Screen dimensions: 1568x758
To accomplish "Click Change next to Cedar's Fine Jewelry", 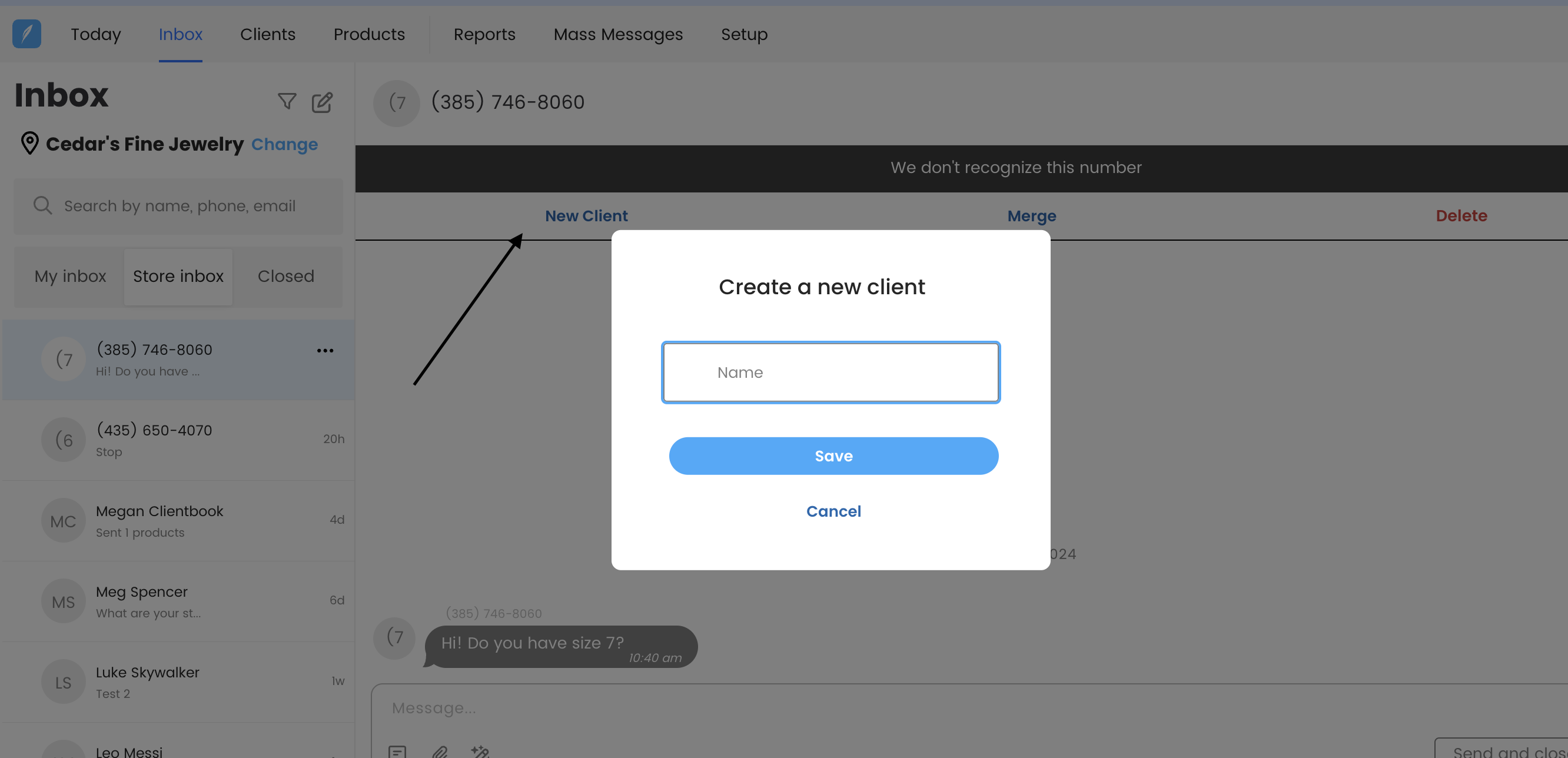I will 284,145.
